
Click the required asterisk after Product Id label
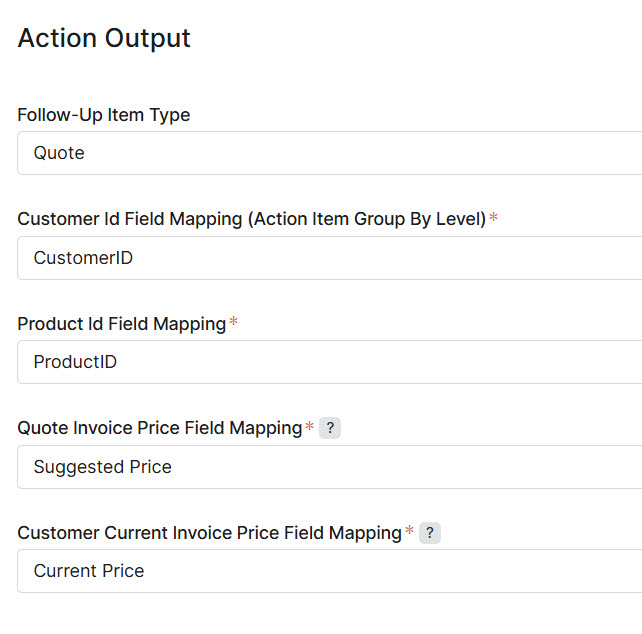[x=234, y=323]
